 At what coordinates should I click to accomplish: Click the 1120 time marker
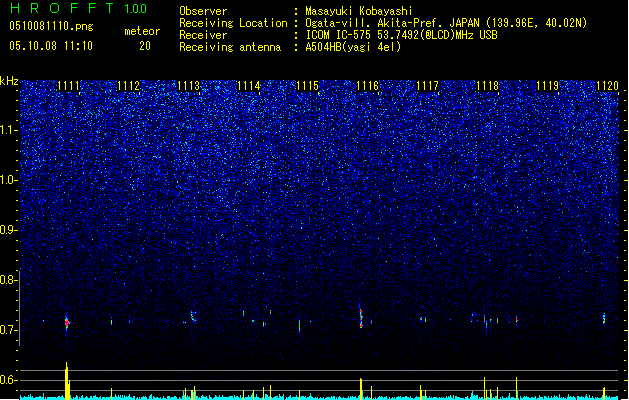click(607, 86)
